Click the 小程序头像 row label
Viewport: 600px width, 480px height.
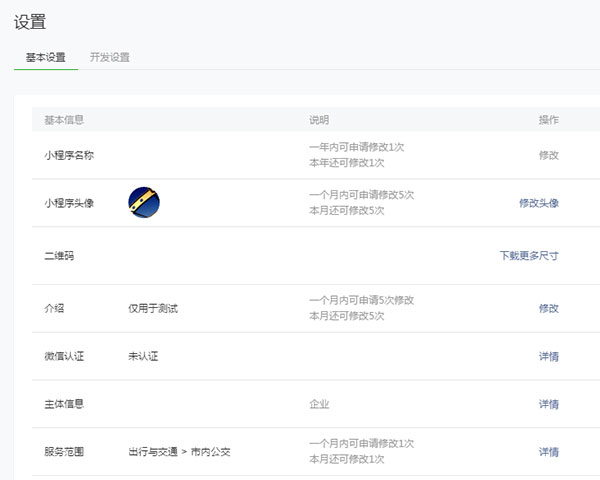coord(69,203)
